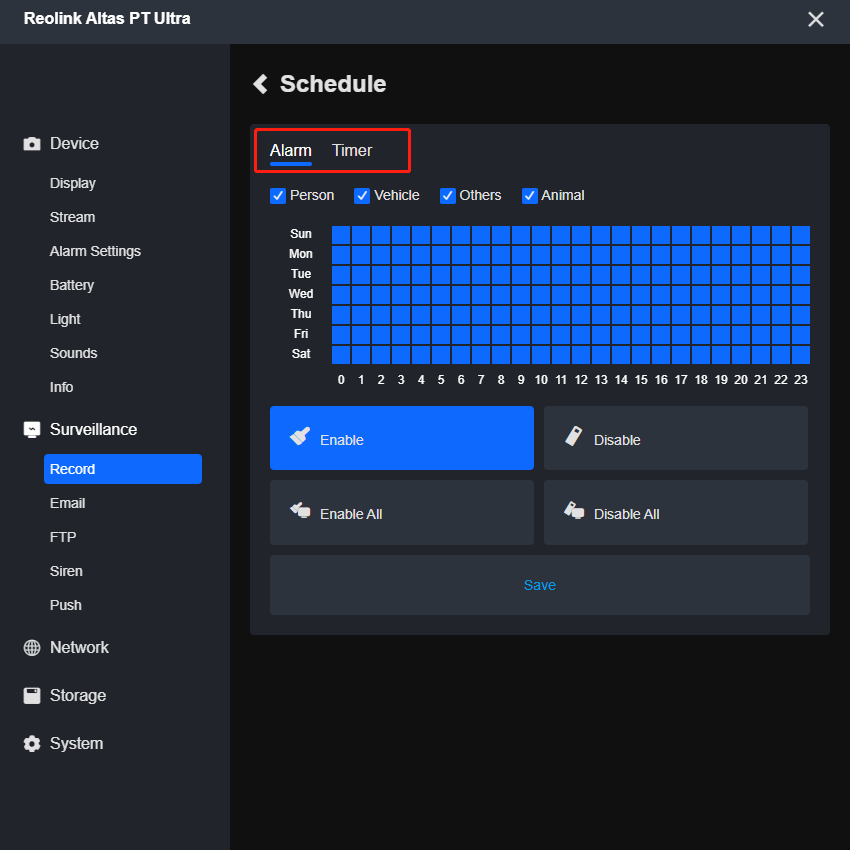Toggle the Sunday hour 0 schedule cell
850x850 pixels.
[x=341, y=235]
